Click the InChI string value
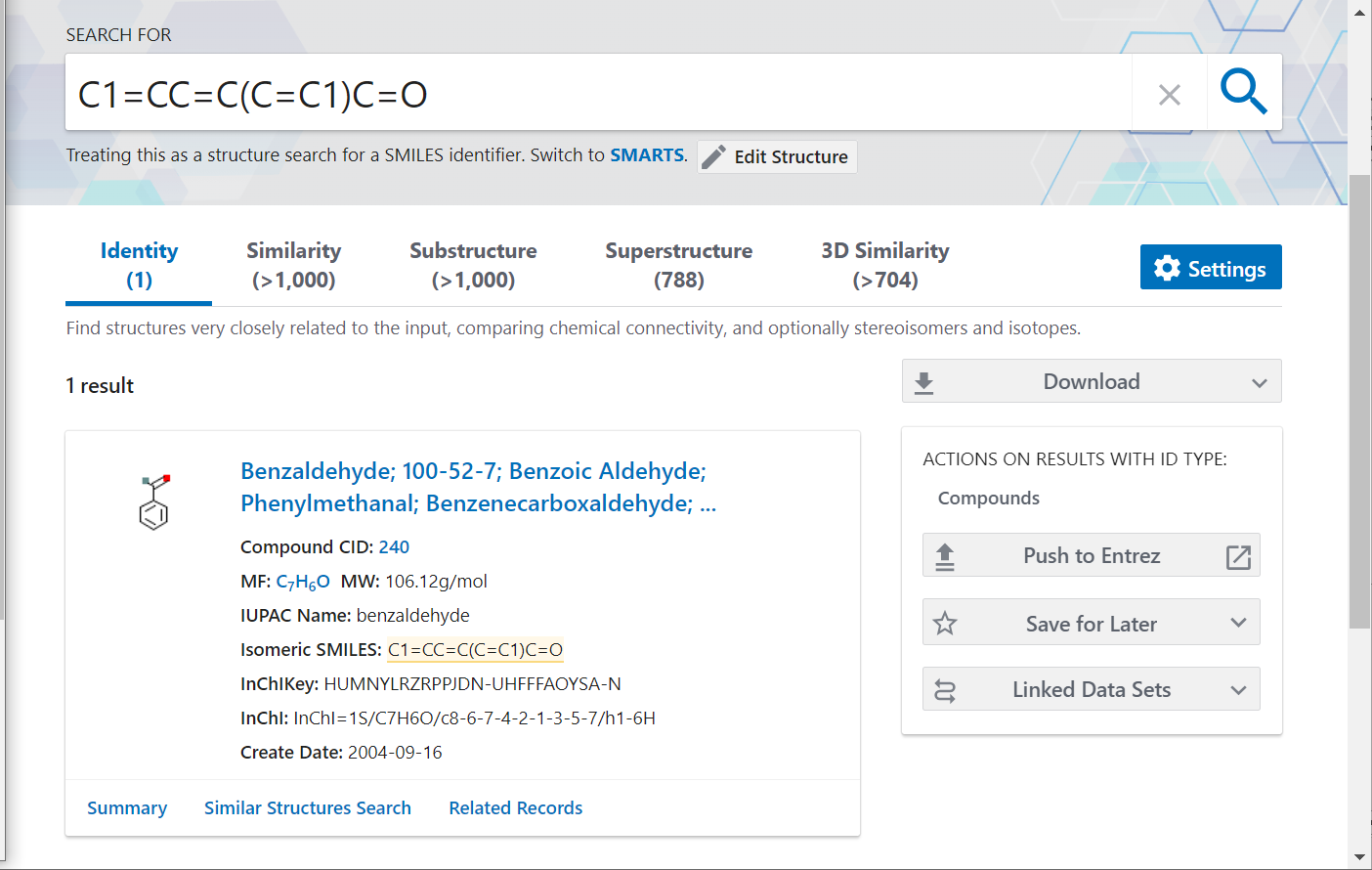The image size is (1372, 870). coord(474,718)
